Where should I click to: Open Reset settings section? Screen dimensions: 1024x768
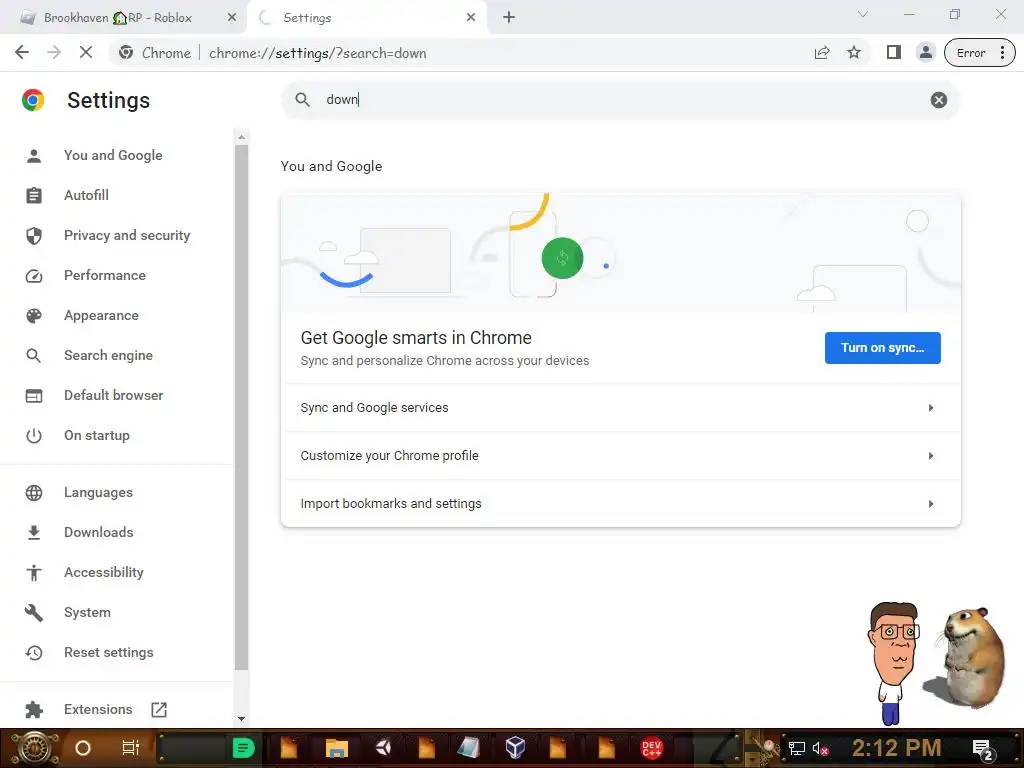[x=108, y=652]
